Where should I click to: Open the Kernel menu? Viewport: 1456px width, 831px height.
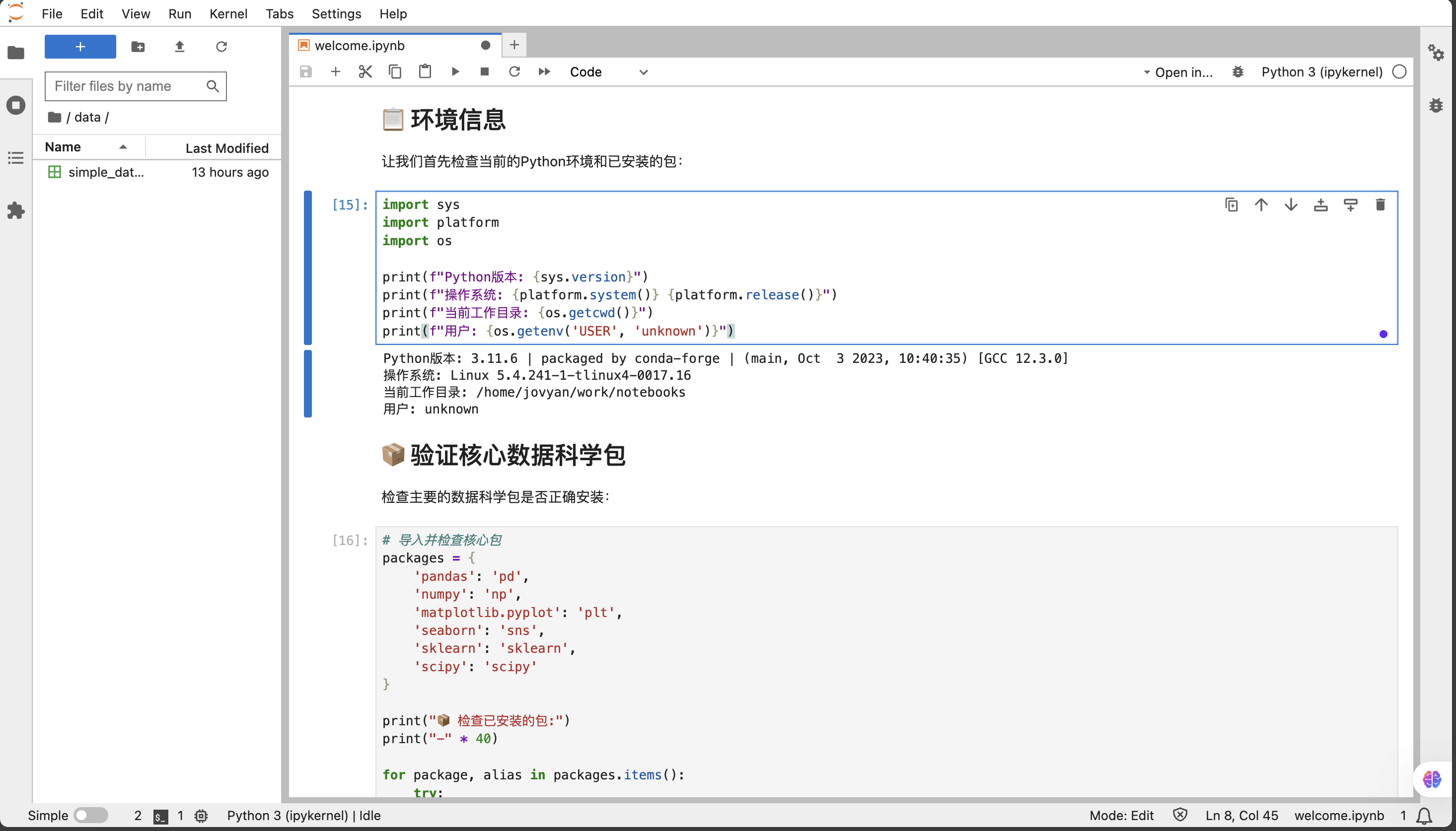coord(228,14)
